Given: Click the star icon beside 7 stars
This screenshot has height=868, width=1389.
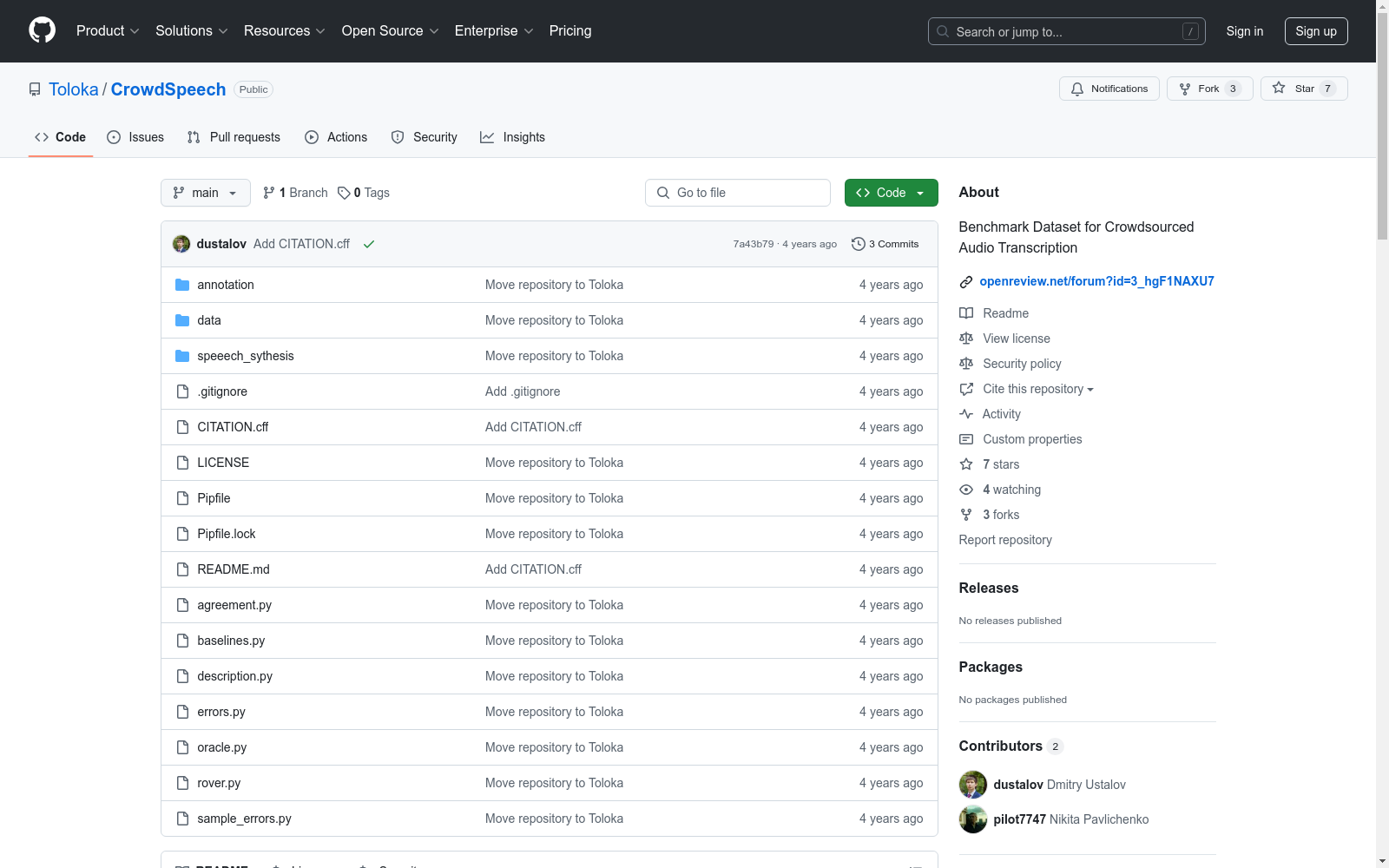Looking at the screenshot, I should coord(966,464).
